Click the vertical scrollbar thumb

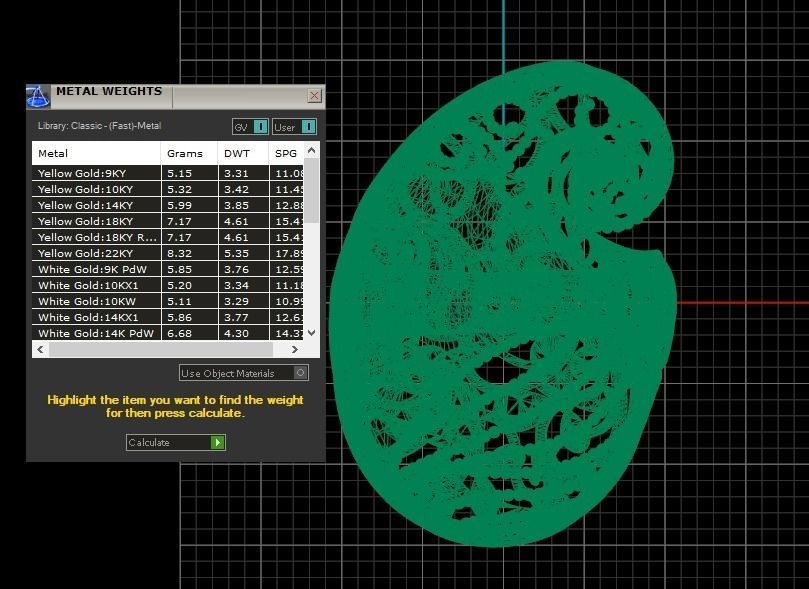click(311, 191)
